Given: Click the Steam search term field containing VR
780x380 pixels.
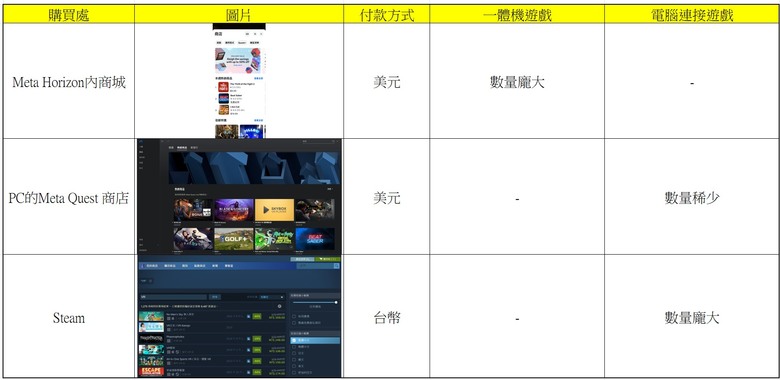Looking at the screenshot, I should coord(173,297).
